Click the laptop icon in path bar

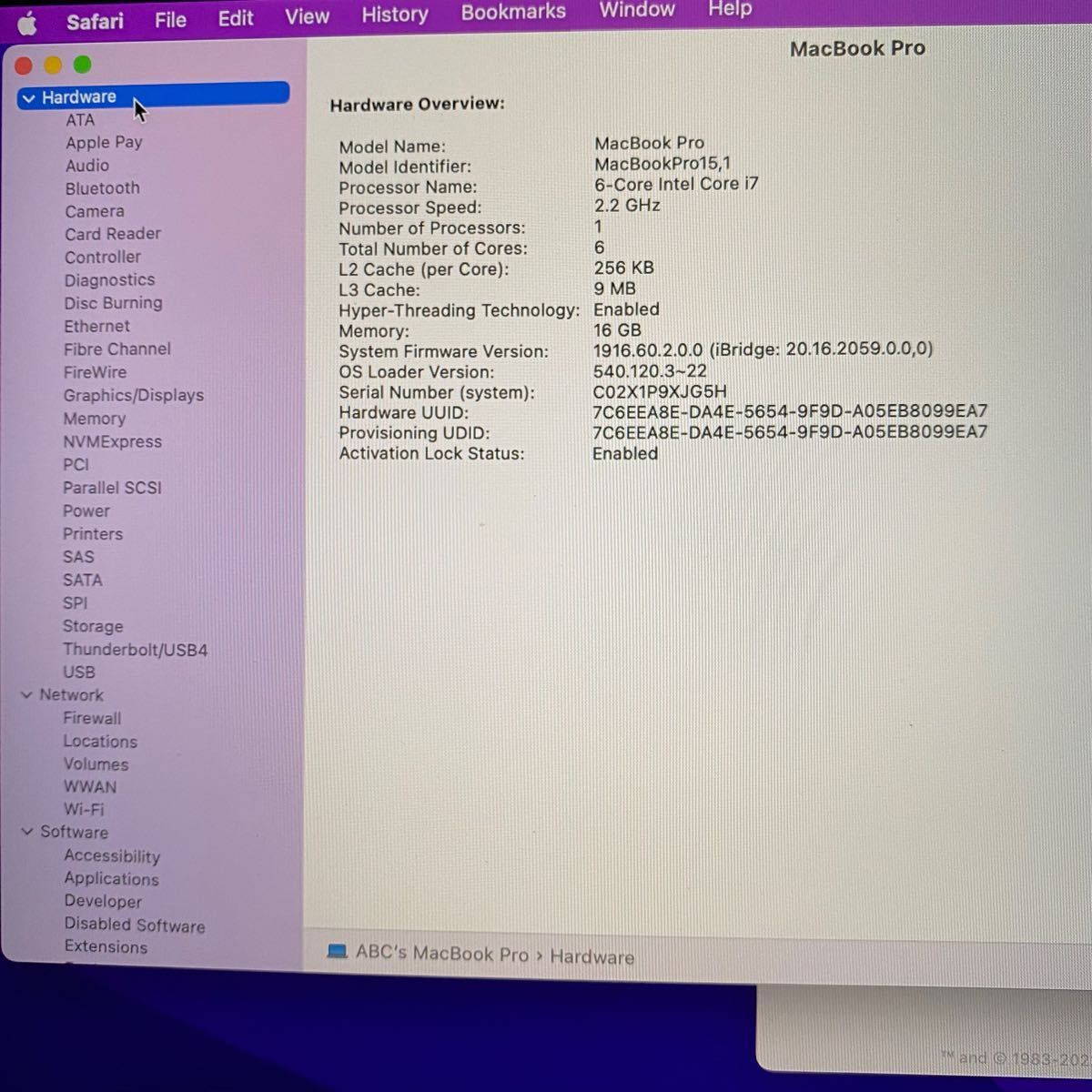(x=337, y=951)
